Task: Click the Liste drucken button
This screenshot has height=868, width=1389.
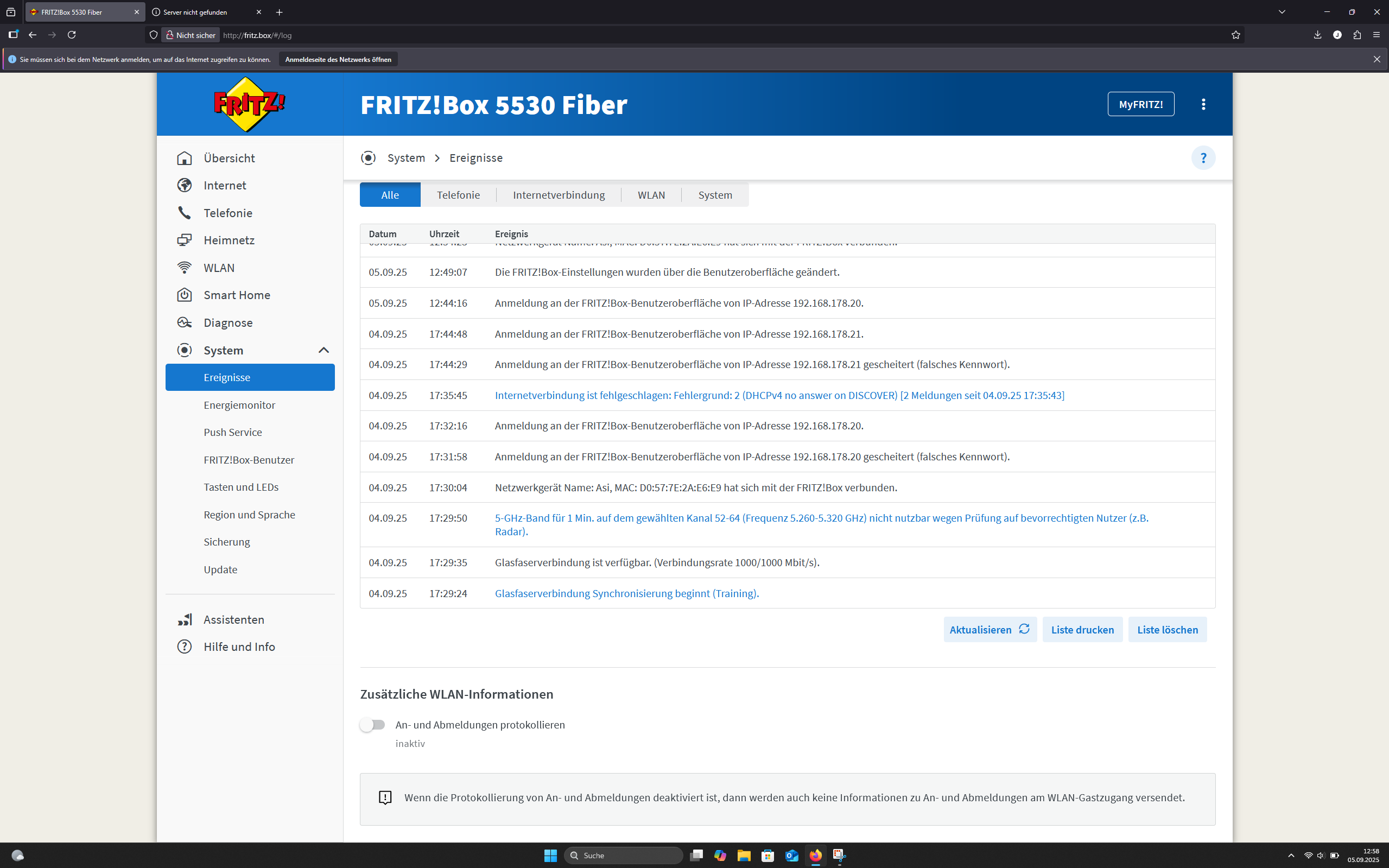Action: coord(1082,630)
